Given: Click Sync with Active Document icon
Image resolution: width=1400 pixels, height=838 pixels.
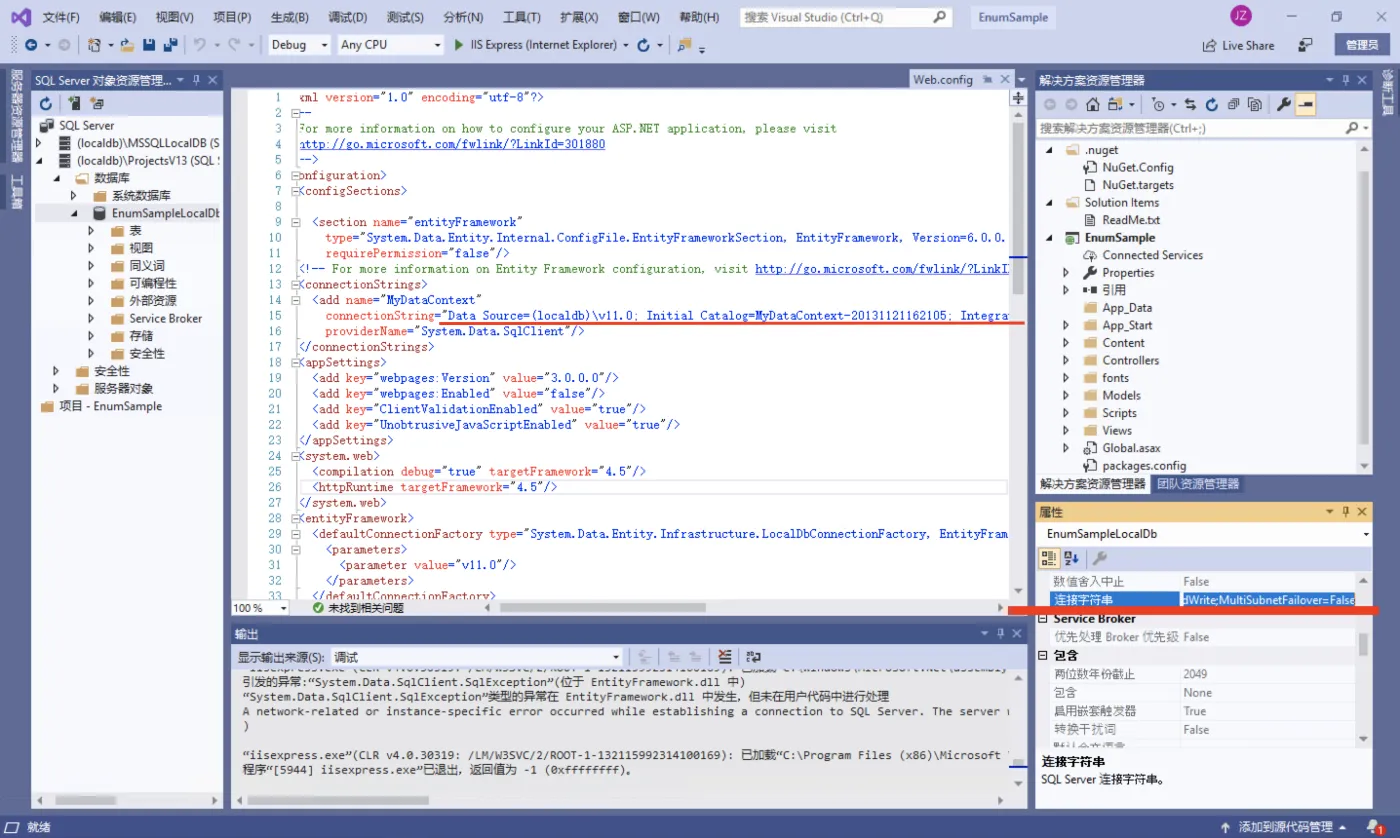Looking at the screenshot, I should coord(1191,104).
